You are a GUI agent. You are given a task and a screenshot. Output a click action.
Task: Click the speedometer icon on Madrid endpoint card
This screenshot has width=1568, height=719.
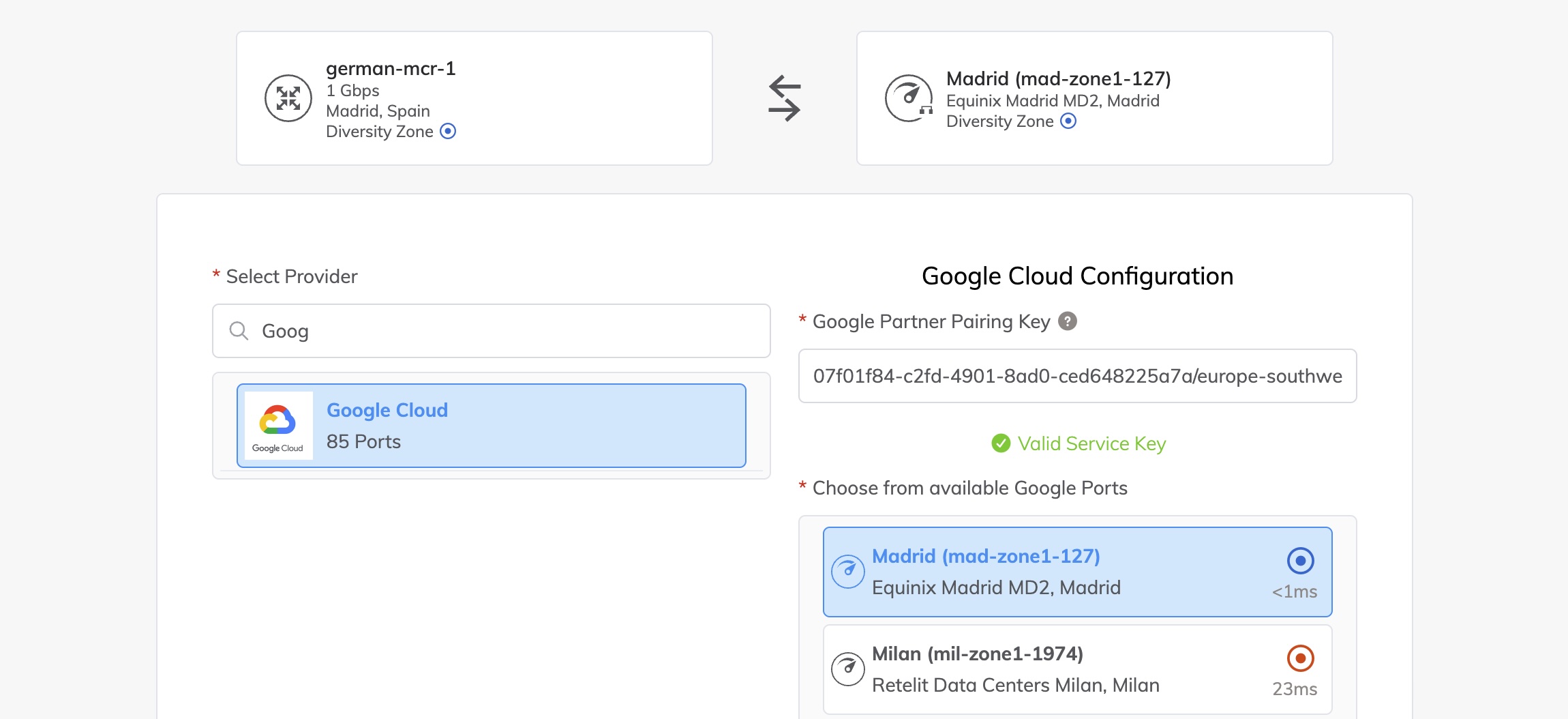click(909, 98)
